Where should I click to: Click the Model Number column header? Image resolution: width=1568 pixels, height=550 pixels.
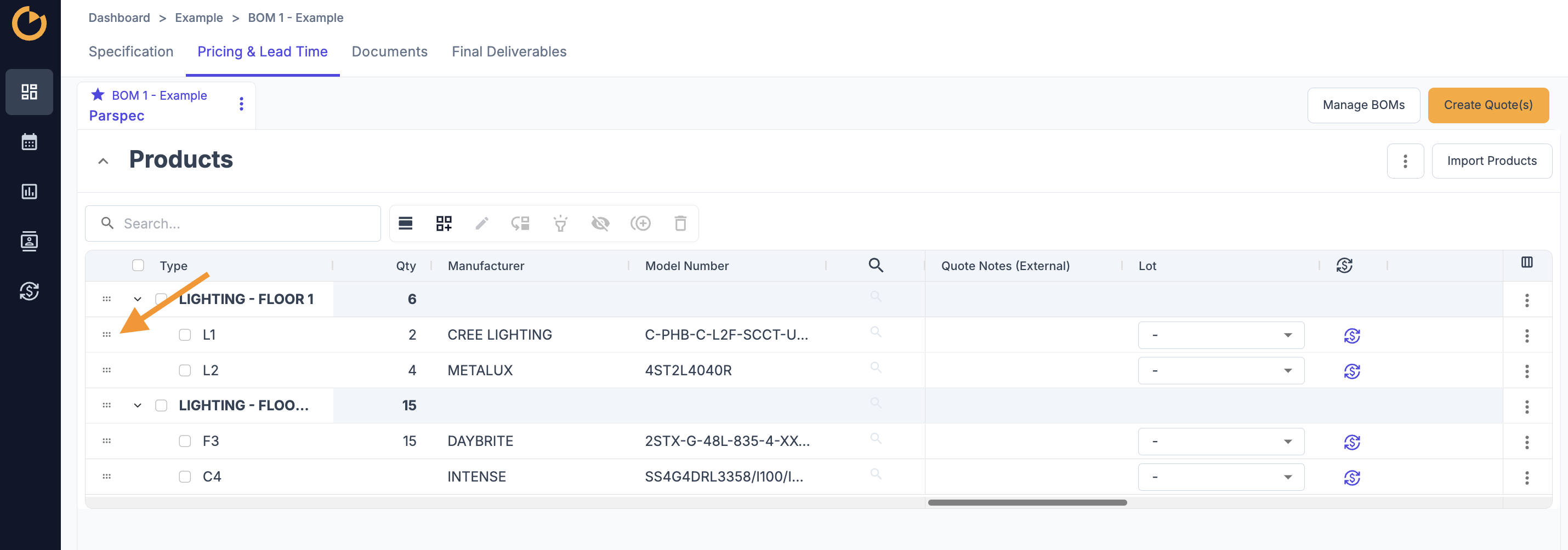pos(686,266)
